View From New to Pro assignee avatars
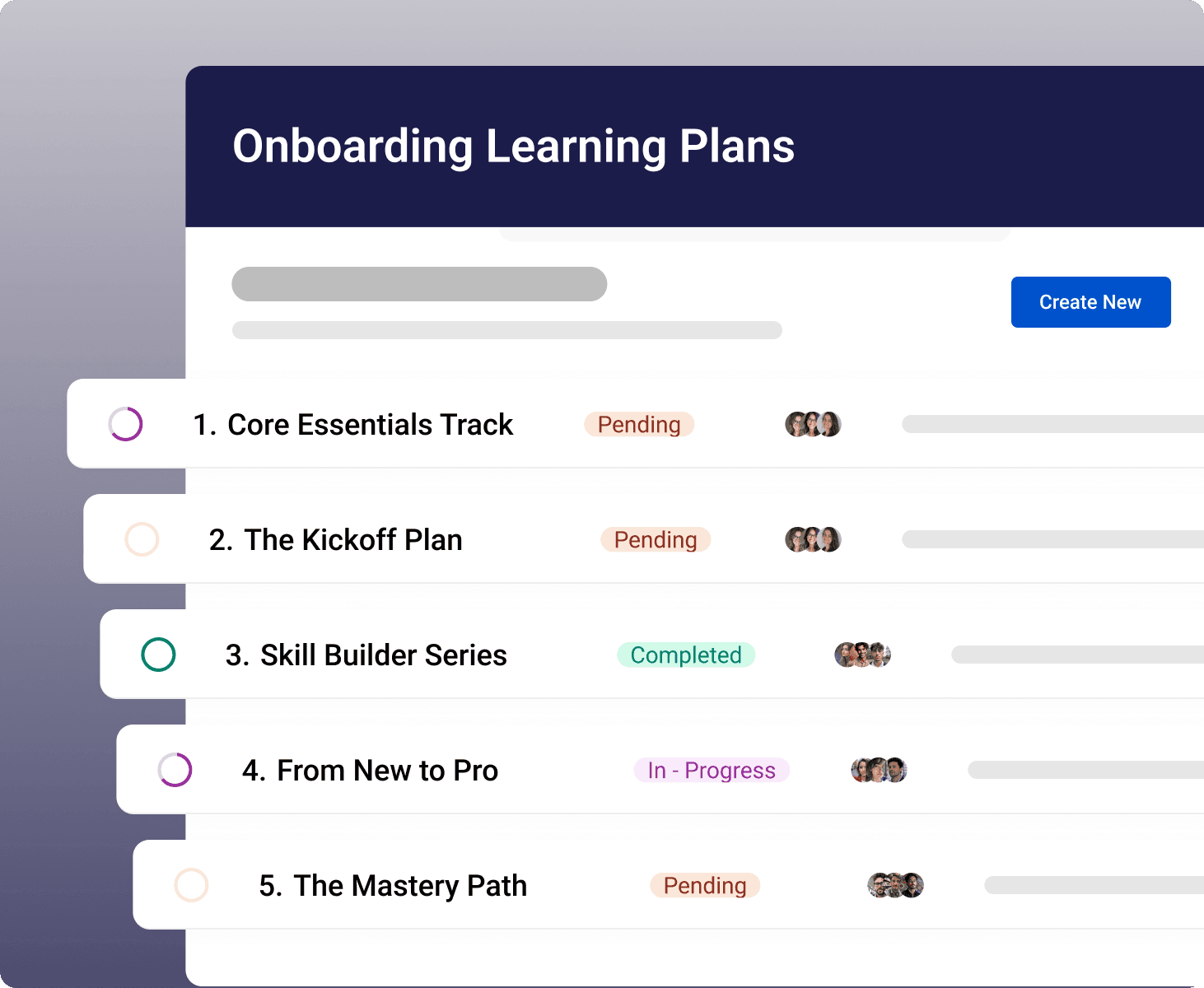 879,770
